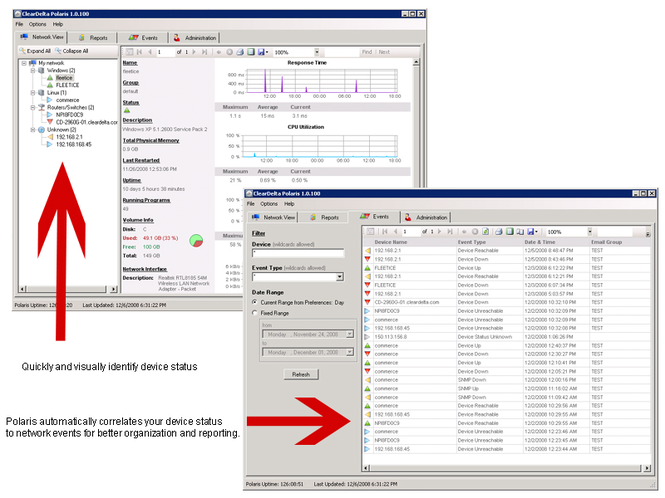
Task: Click scroll up arrow of device report pane
Action: pos(416,62)
